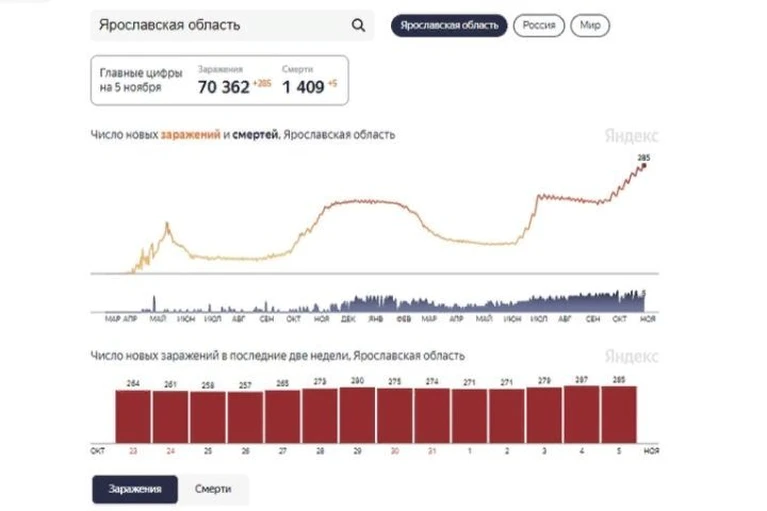This screenshot has width=767, height=511.
Task: Select the October 23 bar with 264
Action: pos(133,417)
